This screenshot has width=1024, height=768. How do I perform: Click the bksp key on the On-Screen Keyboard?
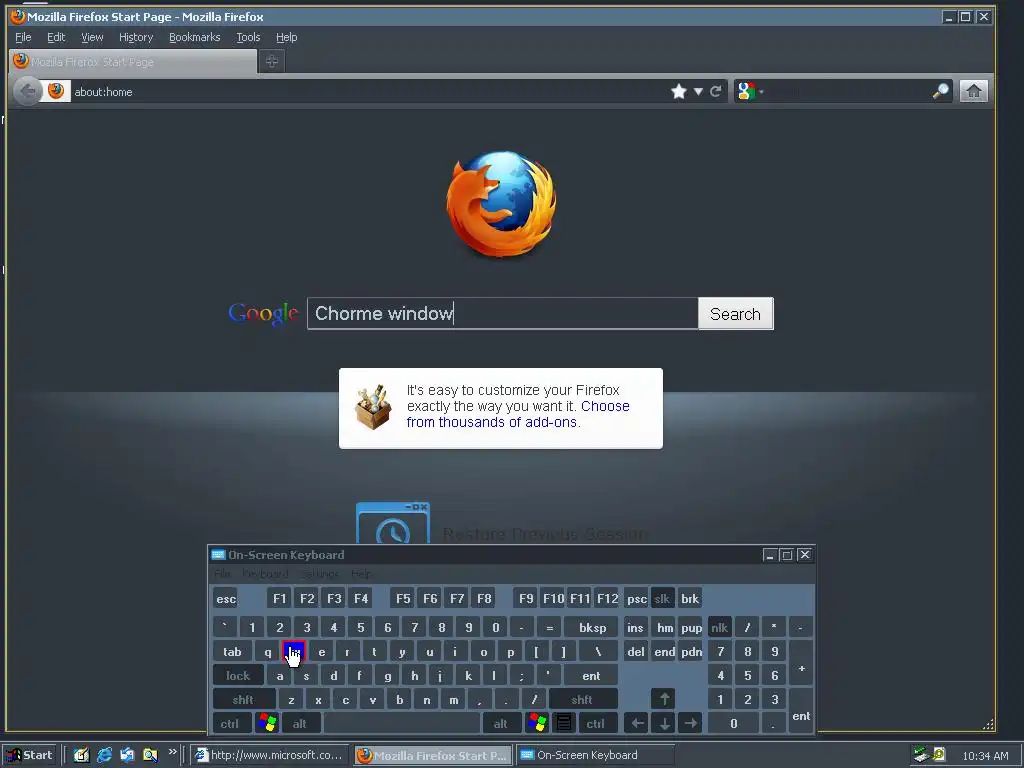[x=592, y=628]
